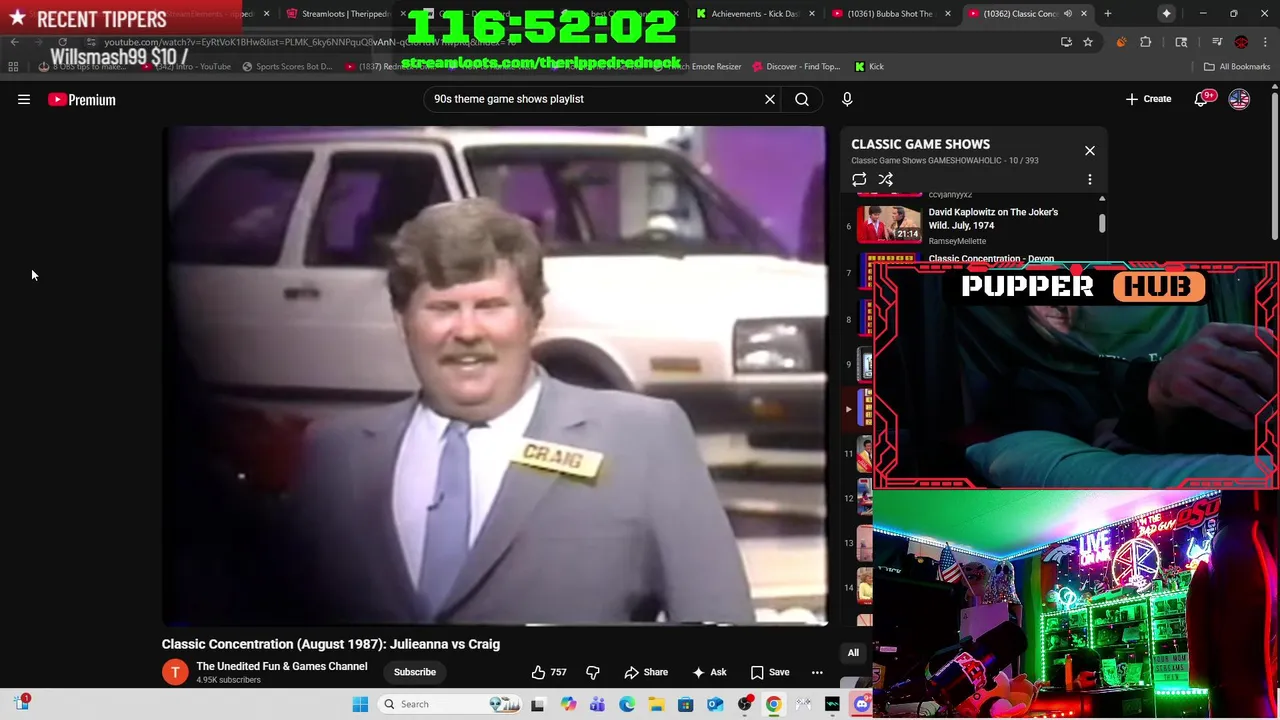Open the Chrome profile avatar
The height and width of the screenshot is (720, 1280).
[1241, 42]
